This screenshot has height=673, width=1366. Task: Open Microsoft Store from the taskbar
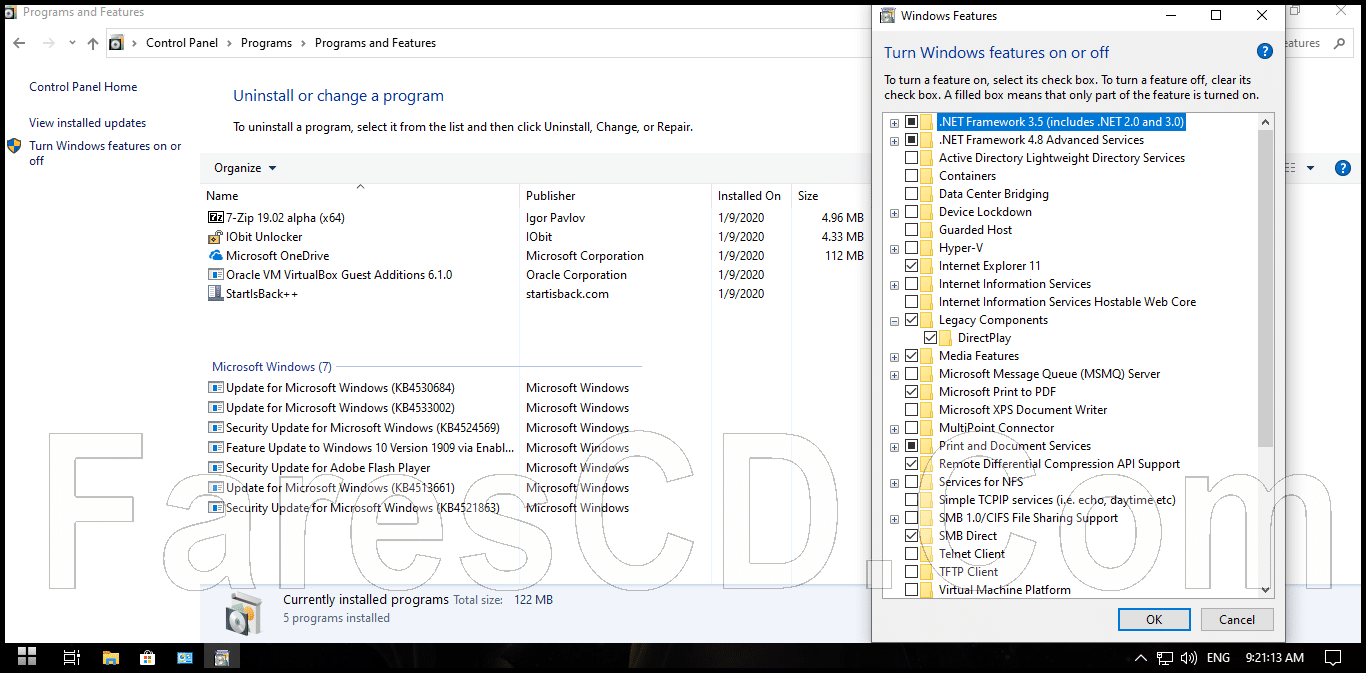[x=147, y=657]
